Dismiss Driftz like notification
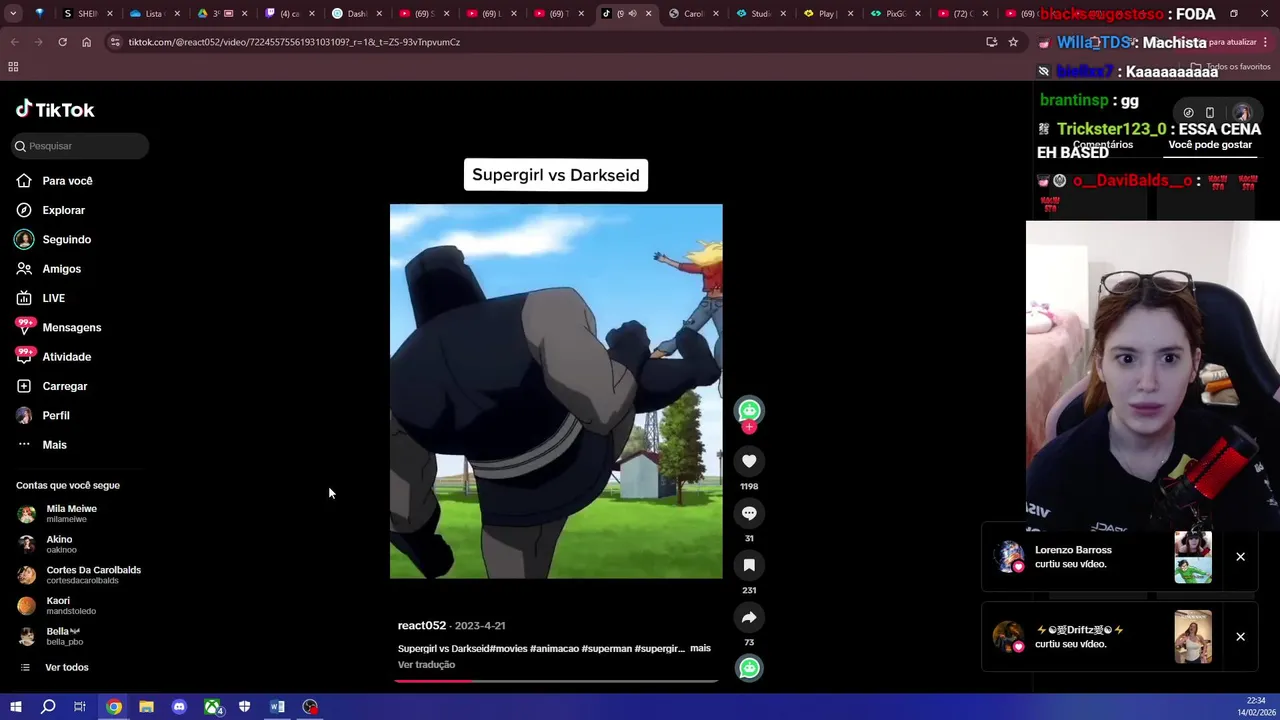 1240,637
